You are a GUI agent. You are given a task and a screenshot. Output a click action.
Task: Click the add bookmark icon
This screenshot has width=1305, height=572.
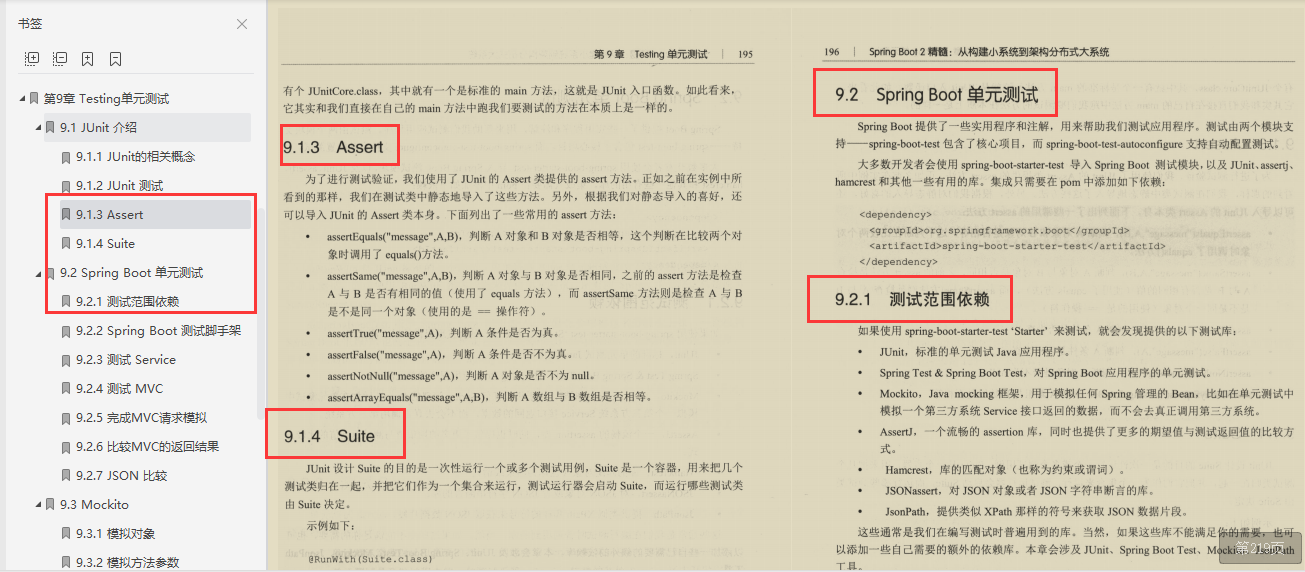point(88,59)
